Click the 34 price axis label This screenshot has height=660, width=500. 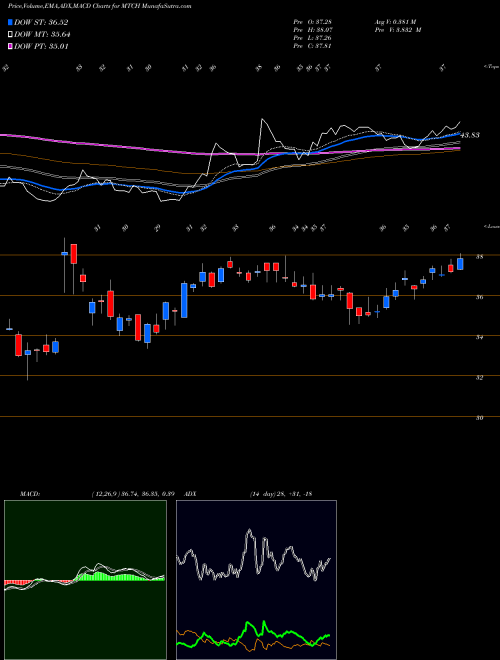point(479,337)
